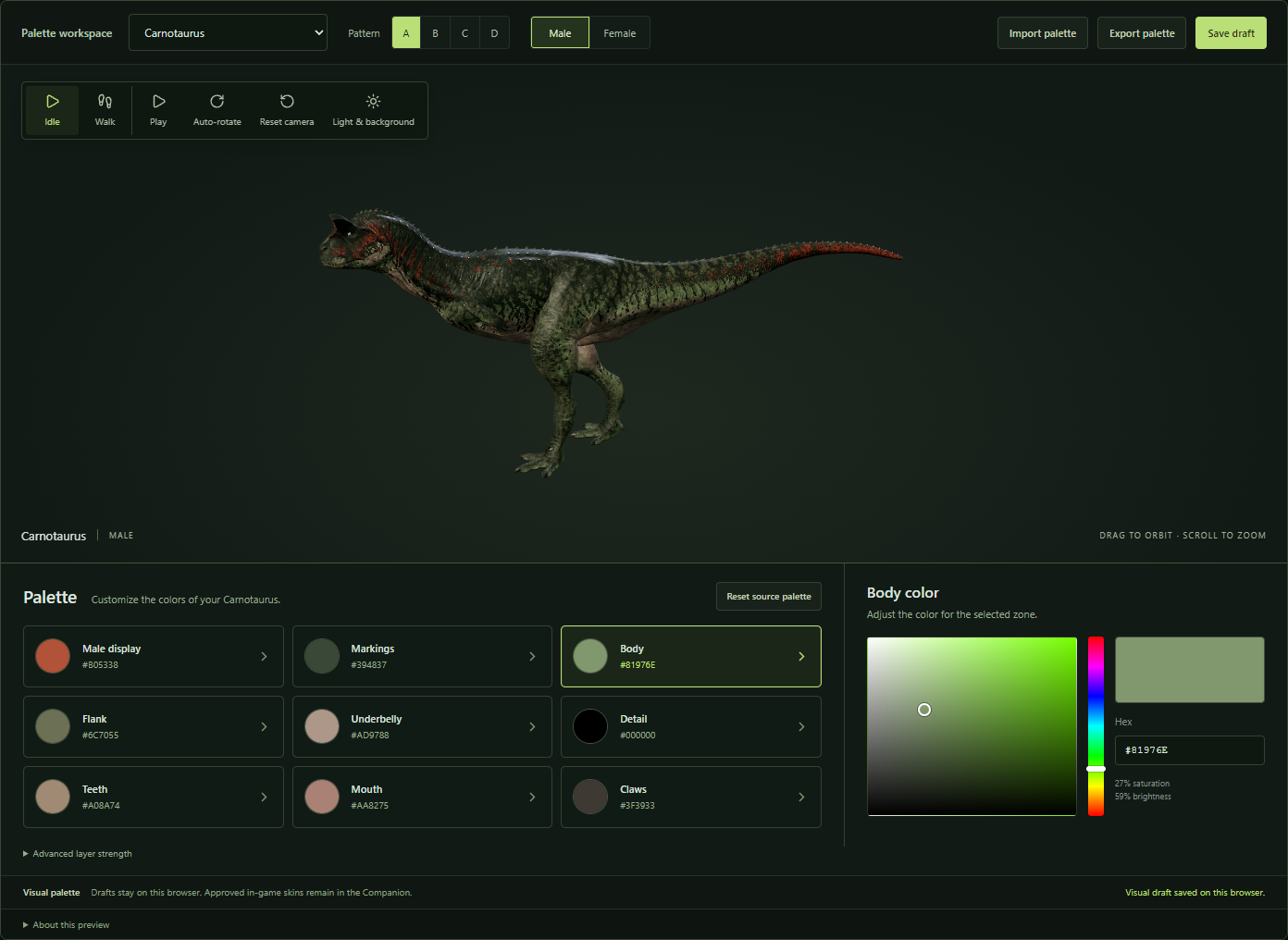Viewport: 1288px width, 940px height.
Task: Open the Claws row chevron
Action: coord(801,798)
